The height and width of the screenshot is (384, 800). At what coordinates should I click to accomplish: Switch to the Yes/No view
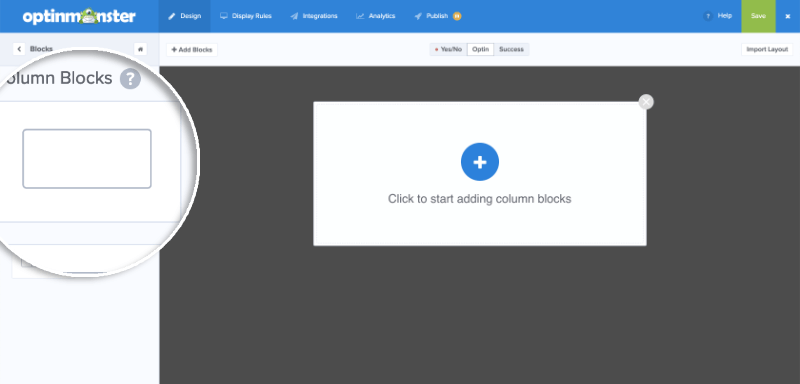[448, 49]
